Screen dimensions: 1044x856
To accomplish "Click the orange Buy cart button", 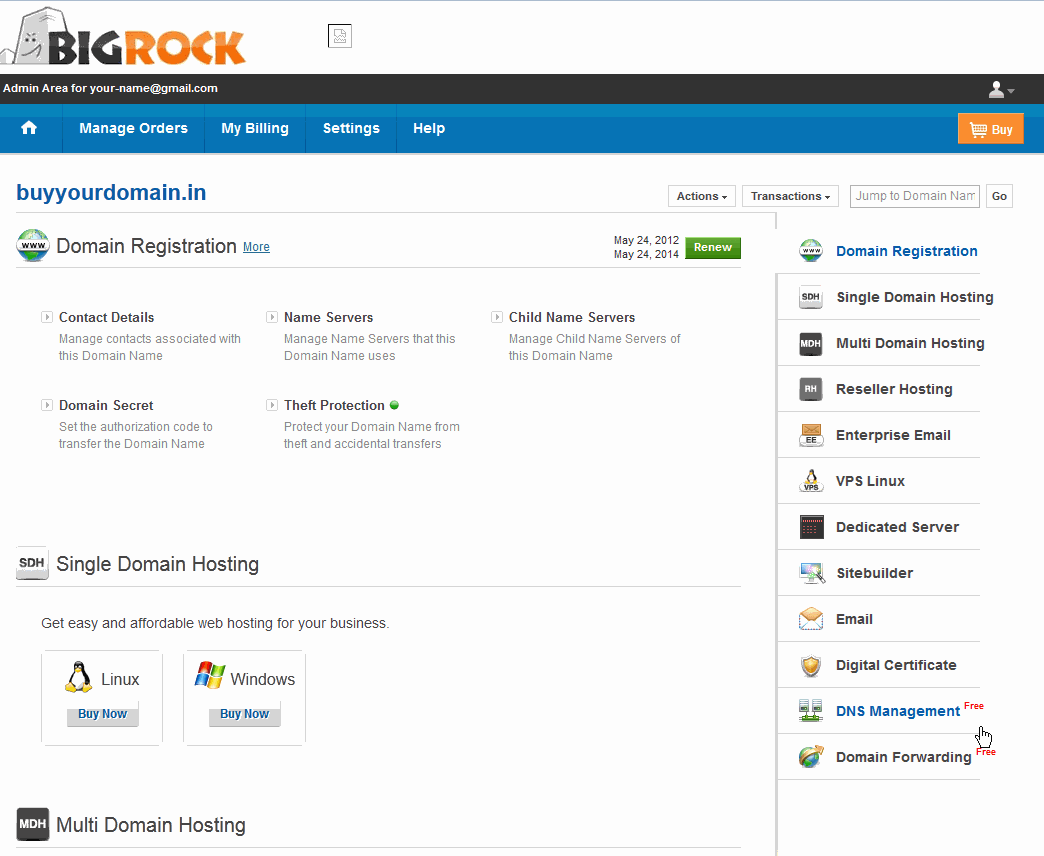I will [990, 129].
